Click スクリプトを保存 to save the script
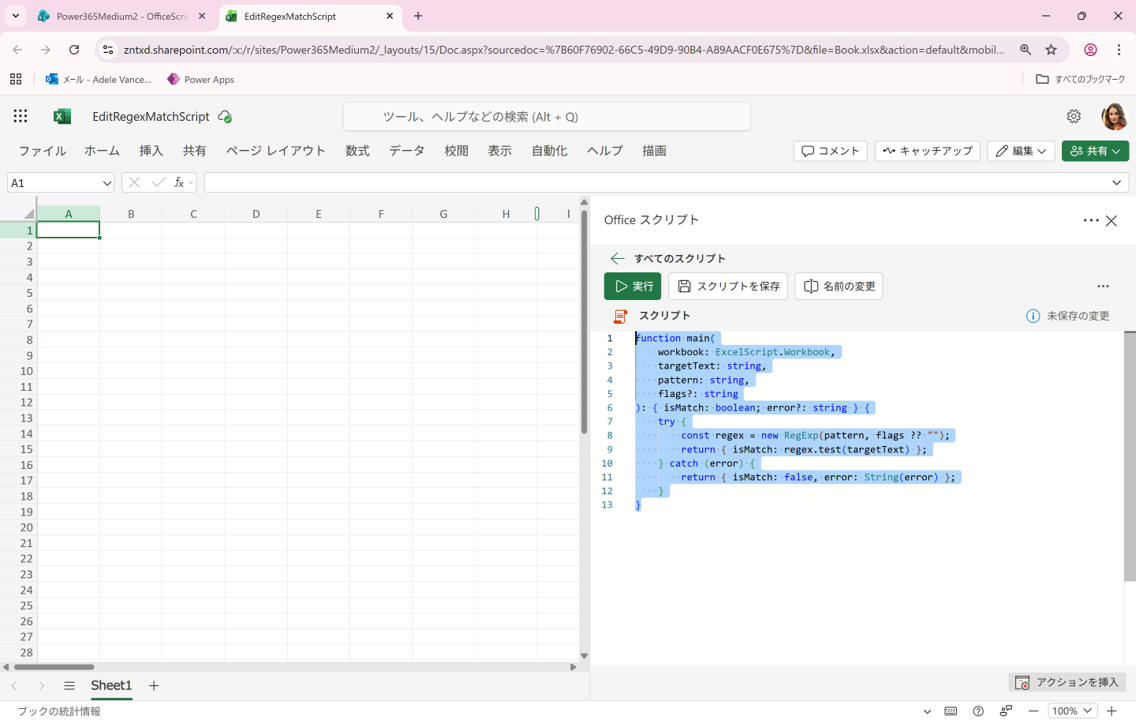The image size is (1136, 720). tap(727, 286)
